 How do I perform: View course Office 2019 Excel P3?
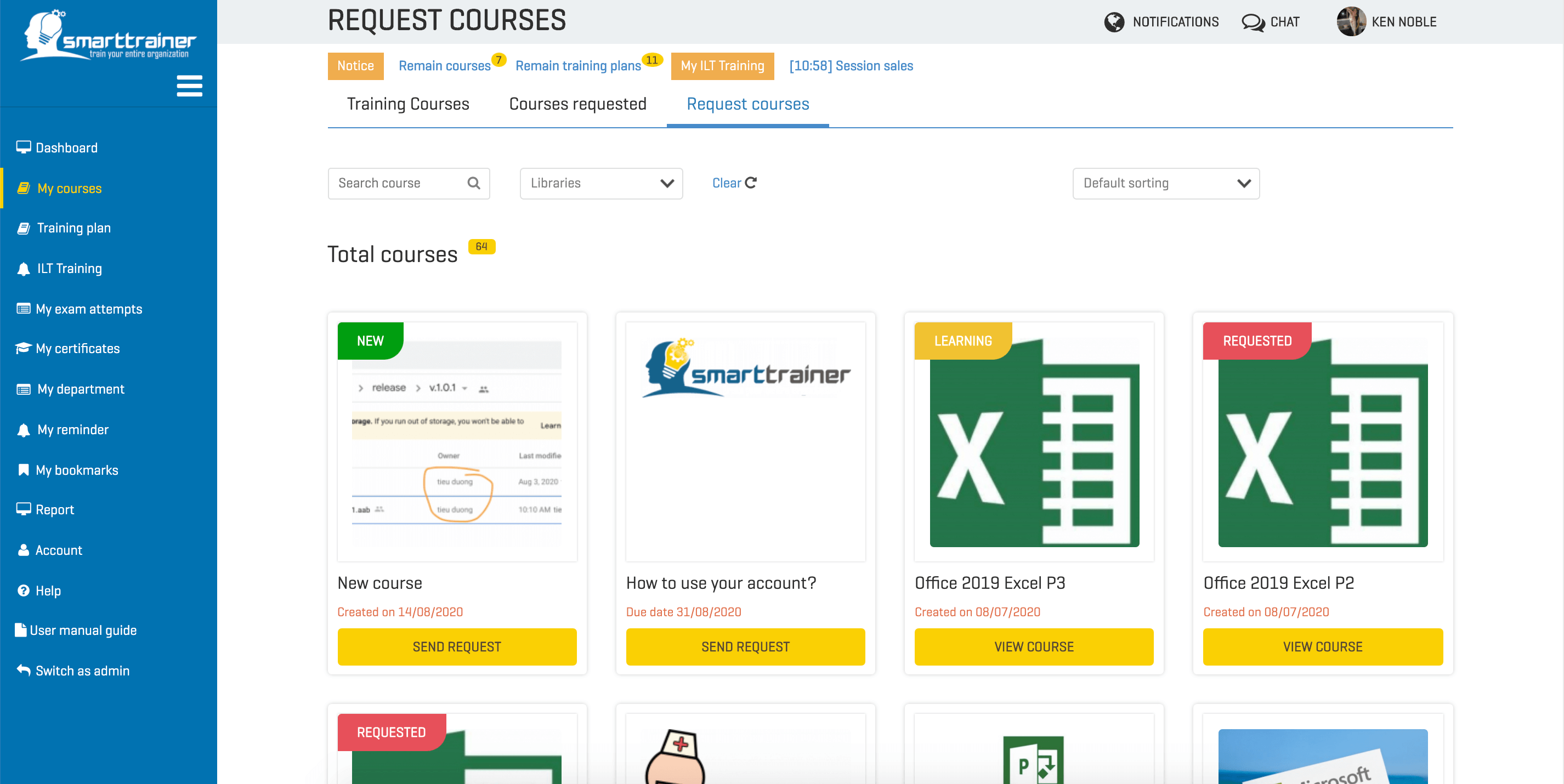pyautogui.click(x=1034, y=647)
